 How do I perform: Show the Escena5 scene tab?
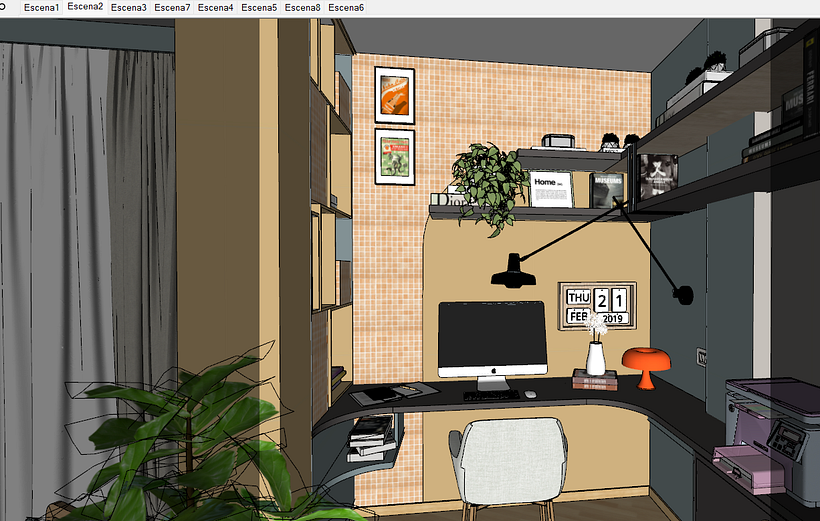(x=259, y=7)
